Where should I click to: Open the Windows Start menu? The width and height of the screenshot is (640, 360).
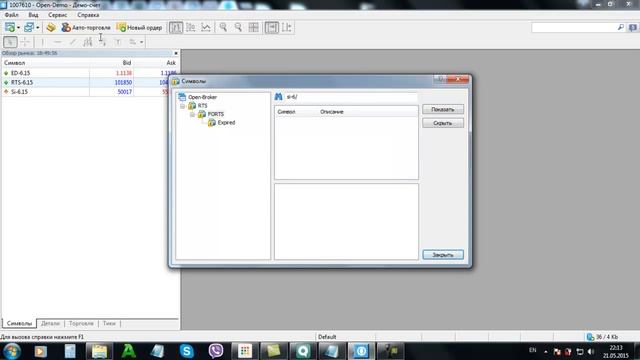(x=11, y=351)
